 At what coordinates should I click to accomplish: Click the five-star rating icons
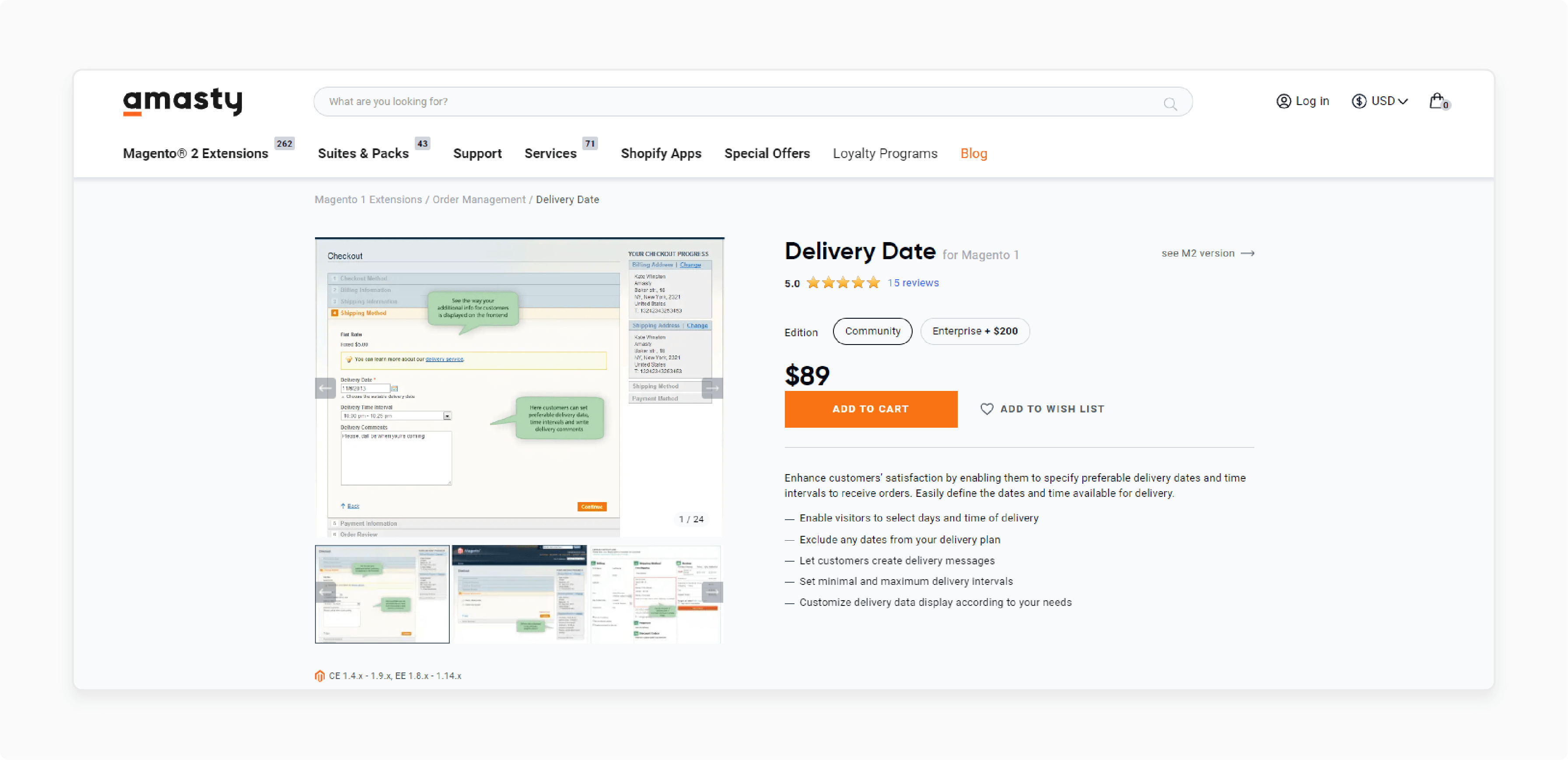tap(843, 282)
